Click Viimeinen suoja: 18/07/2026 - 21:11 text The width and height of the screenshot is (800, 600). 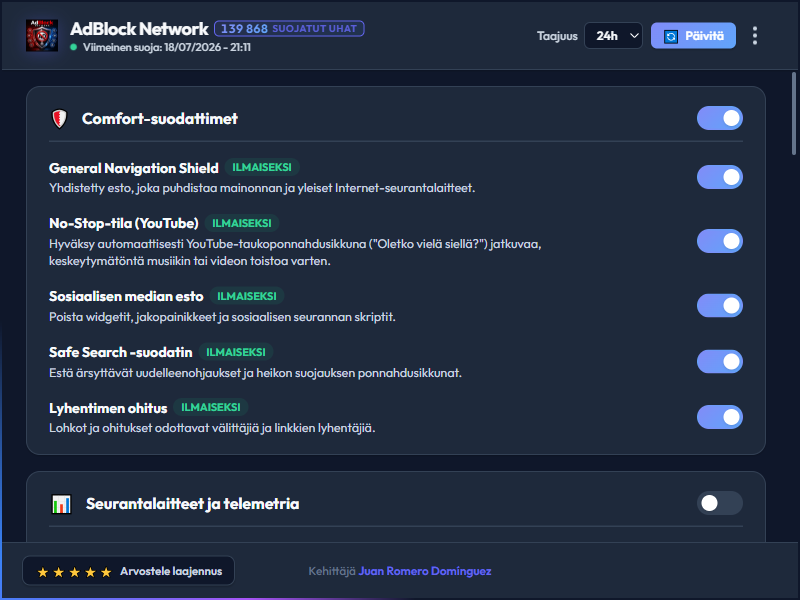[x=166, y=47]
